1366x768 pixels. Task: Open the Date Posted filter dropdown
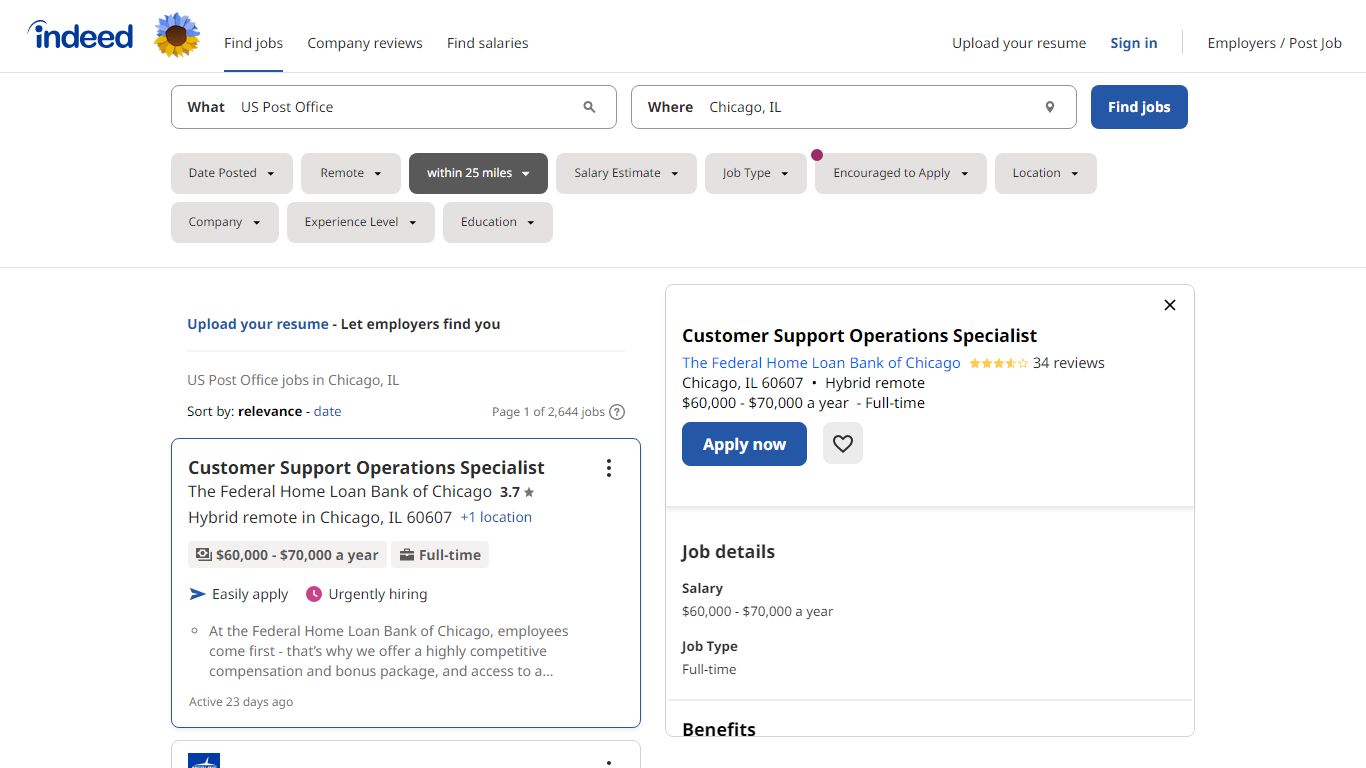point(232,173)
